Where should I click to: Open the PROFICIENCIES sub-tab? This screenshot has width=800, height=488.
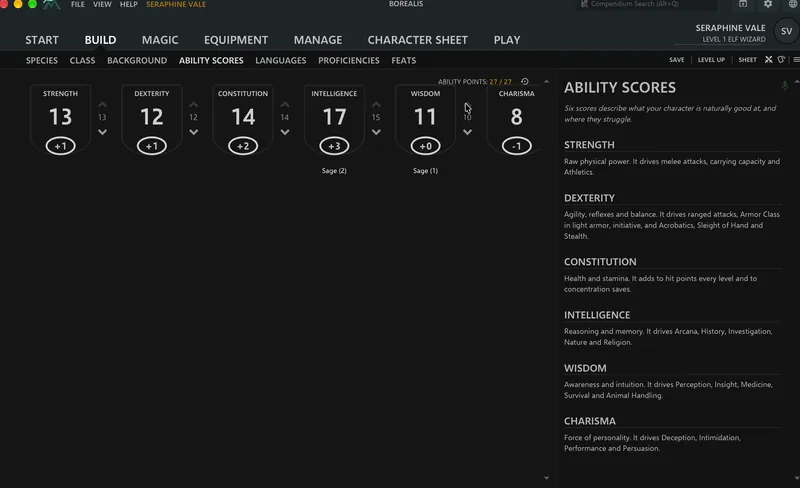pyautogui.click(x=348, y=60)
